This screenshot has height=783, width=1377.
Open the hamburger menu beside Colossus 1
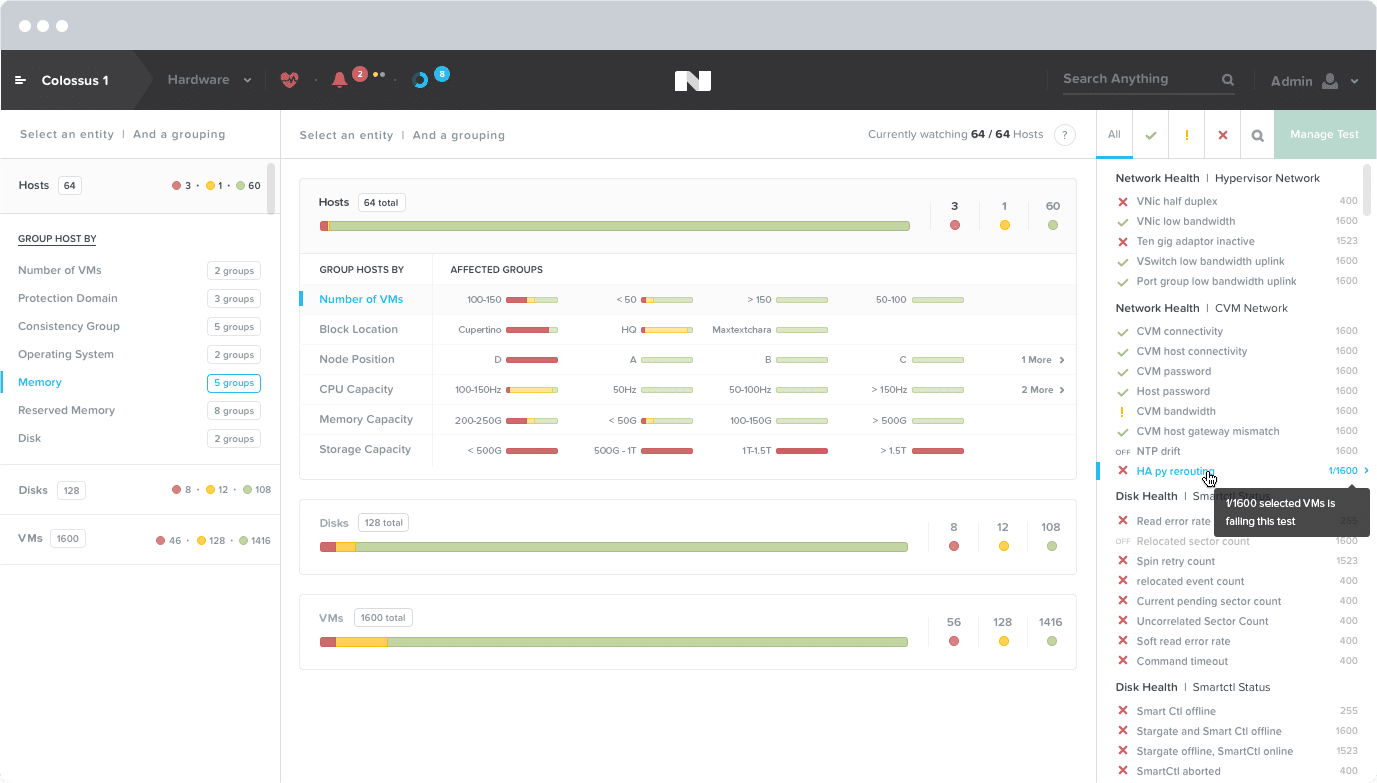coord(20,80)
